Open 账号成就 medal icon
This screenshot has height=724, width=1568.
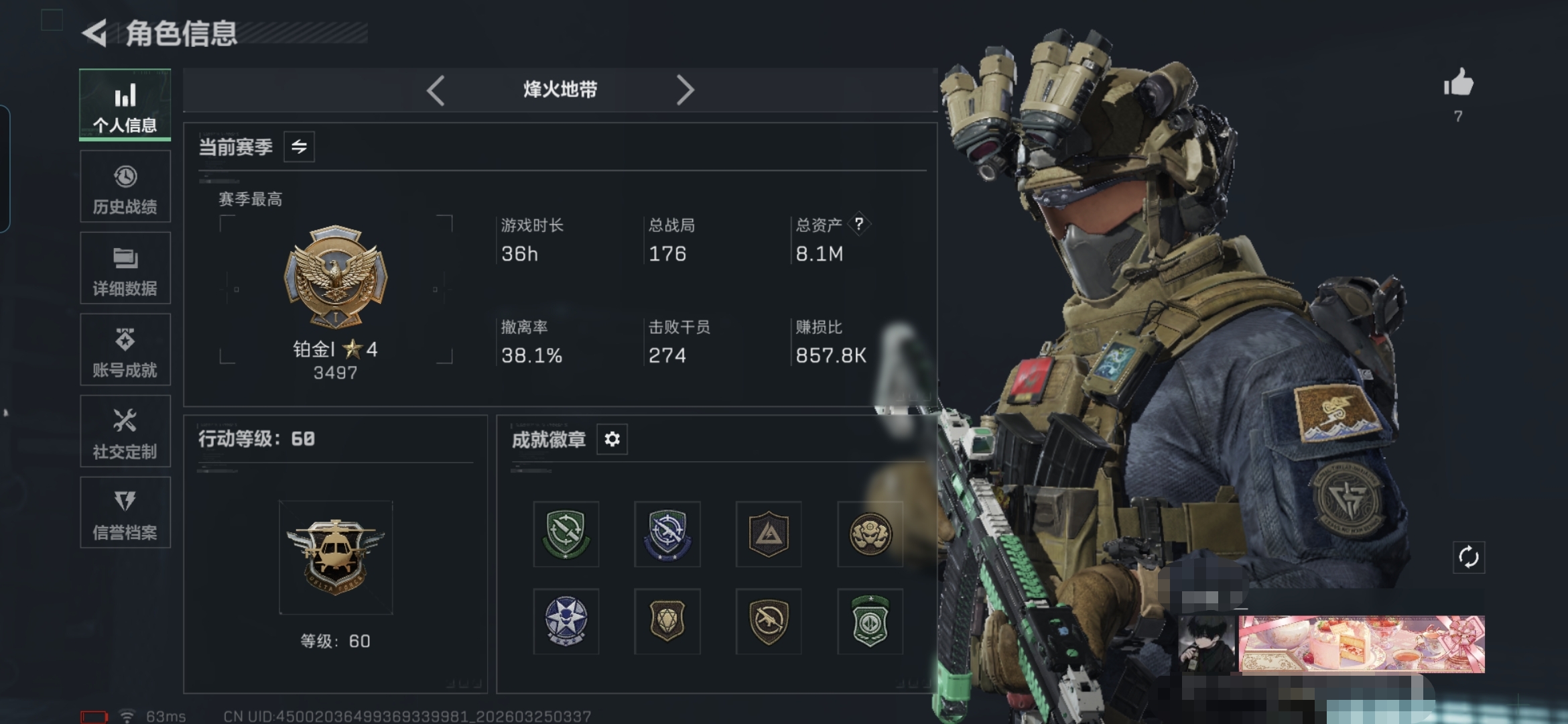(125, 339)
